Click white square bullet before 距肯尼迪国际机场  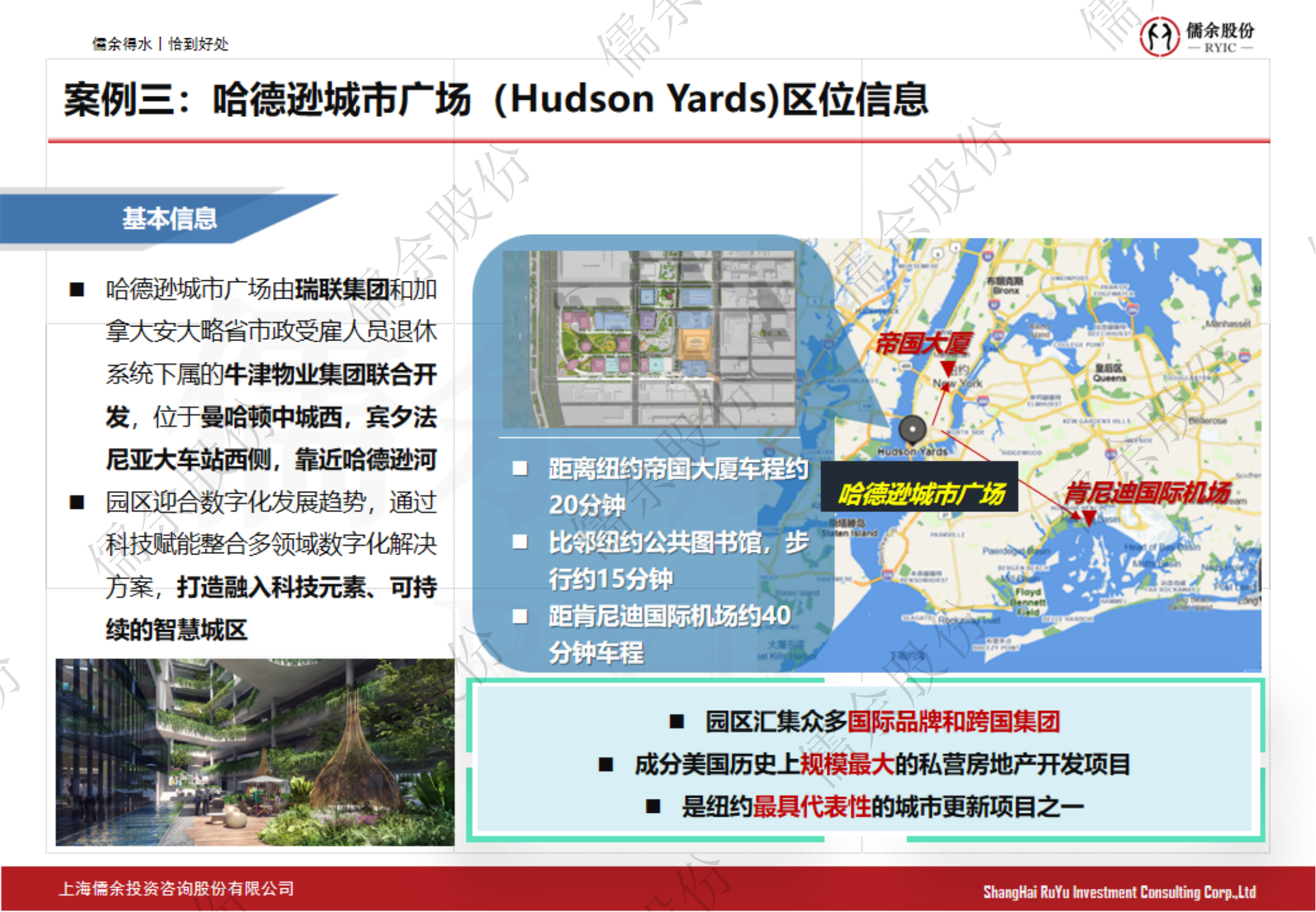(x=520, y=617)
